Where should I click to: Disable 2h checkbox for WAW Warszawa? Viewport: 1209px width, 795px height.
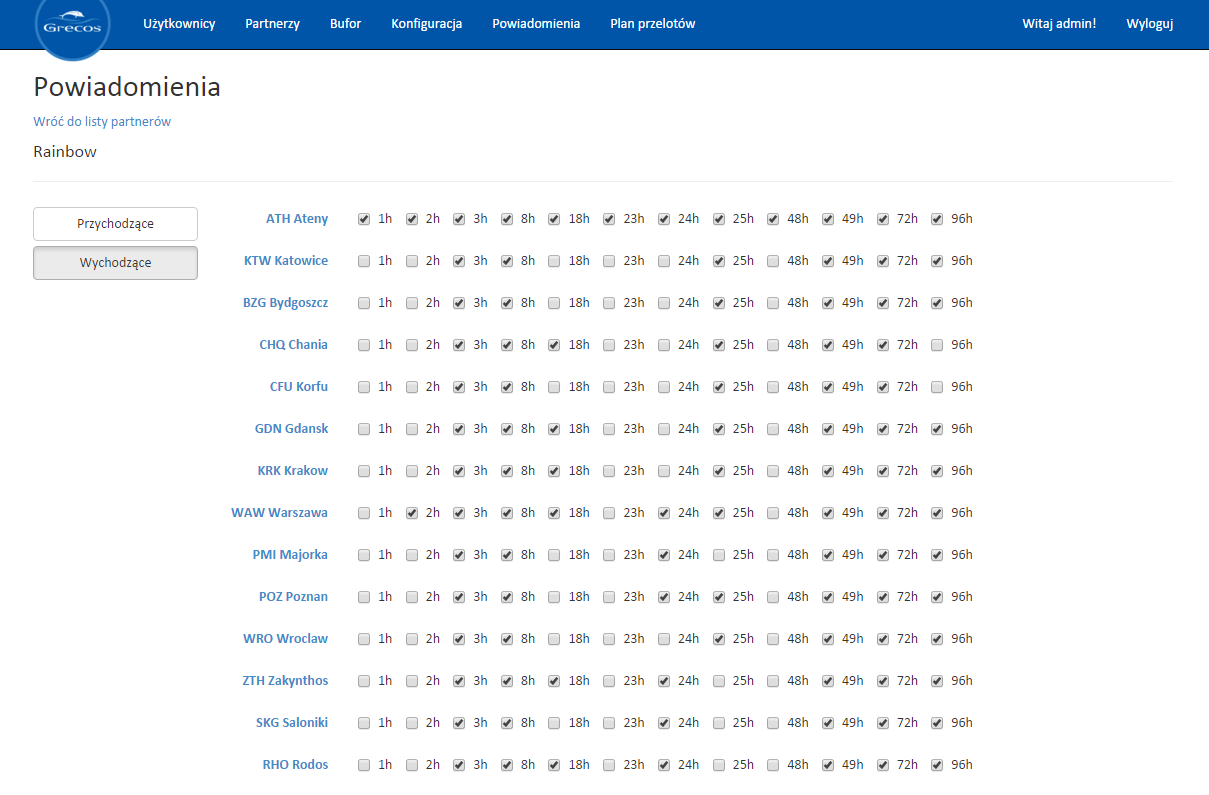tap(412, 513)
